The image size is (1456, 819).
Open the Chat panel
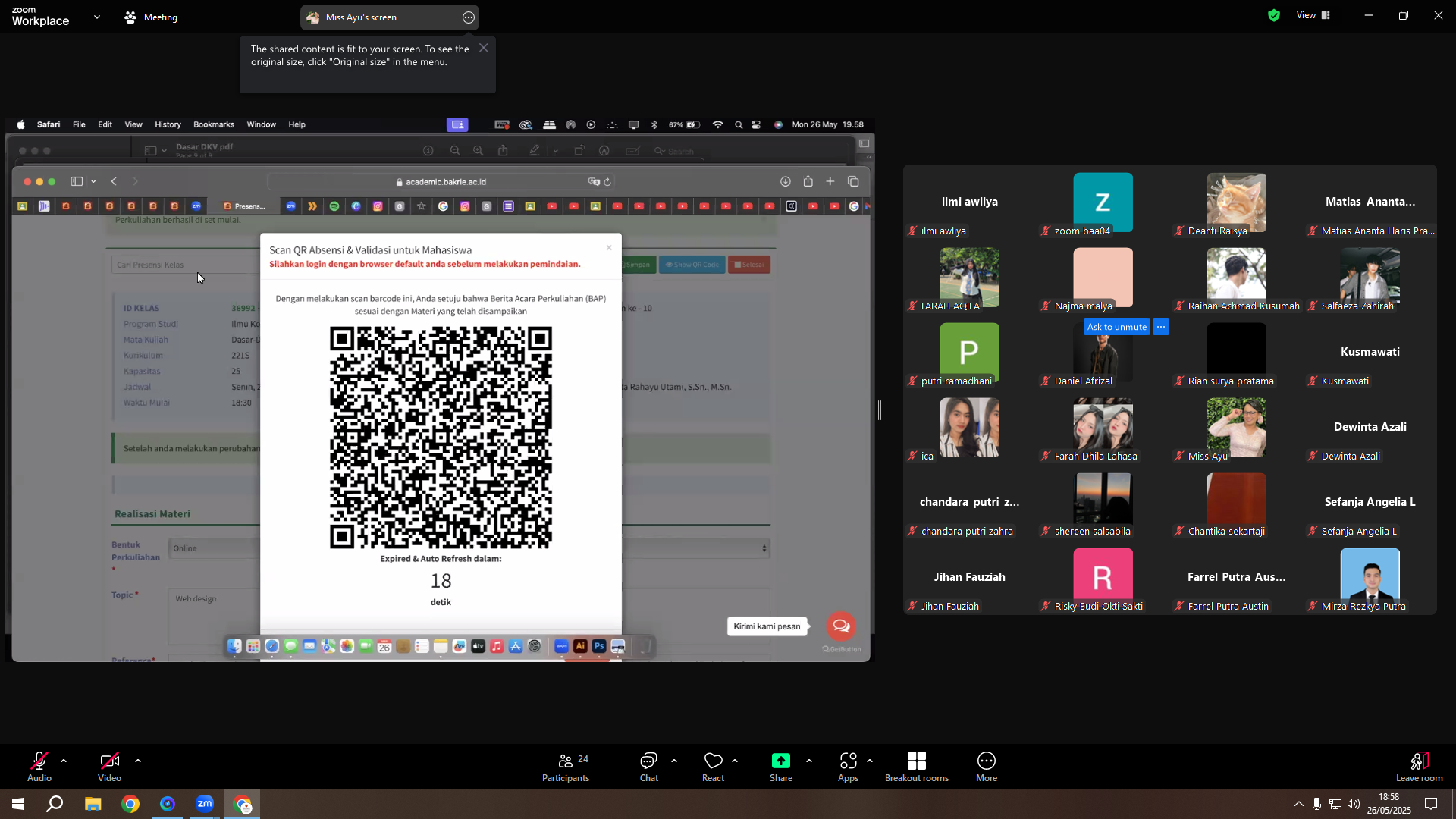tap(648, 766)
